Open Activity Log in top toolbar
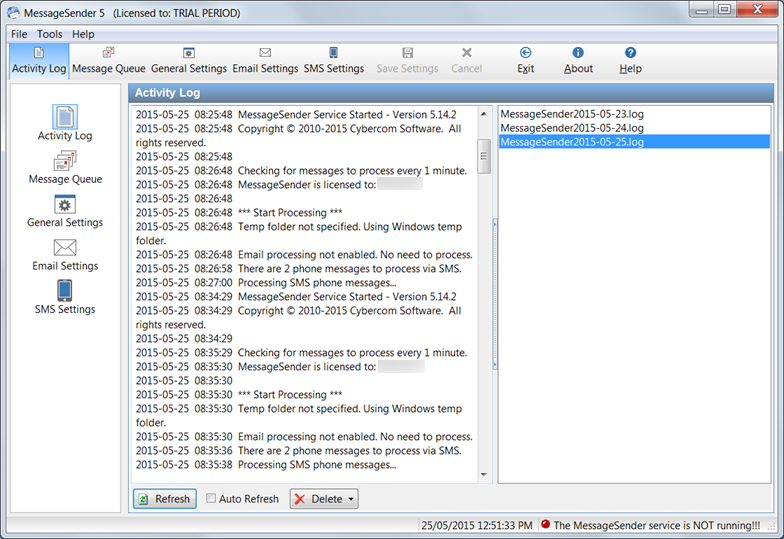 tap(39, 61)
